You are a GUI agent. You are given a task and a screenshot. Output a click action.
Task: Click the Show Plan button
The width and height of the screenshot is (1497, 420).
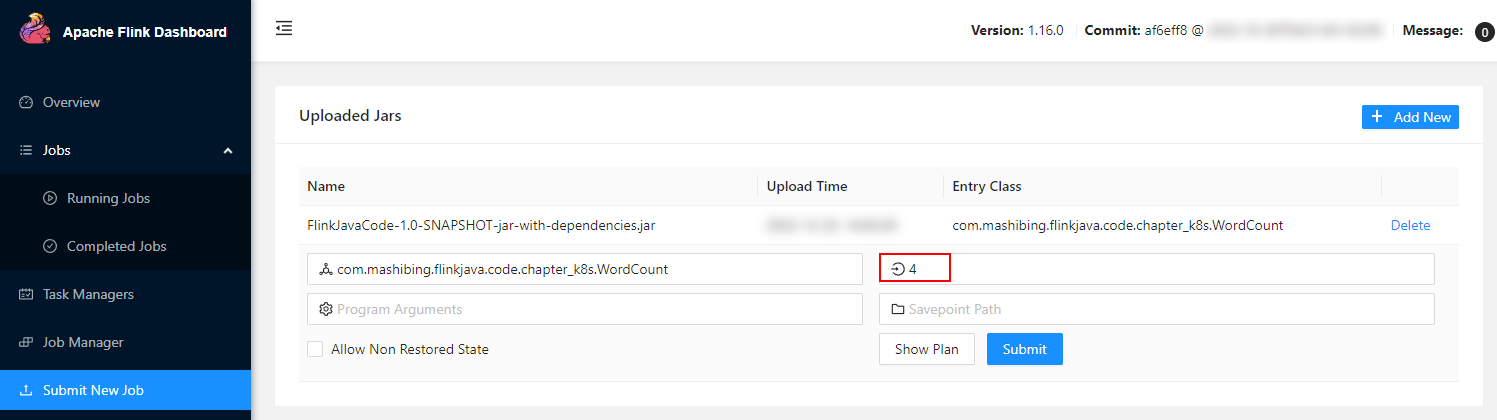[x=926, y=349]
